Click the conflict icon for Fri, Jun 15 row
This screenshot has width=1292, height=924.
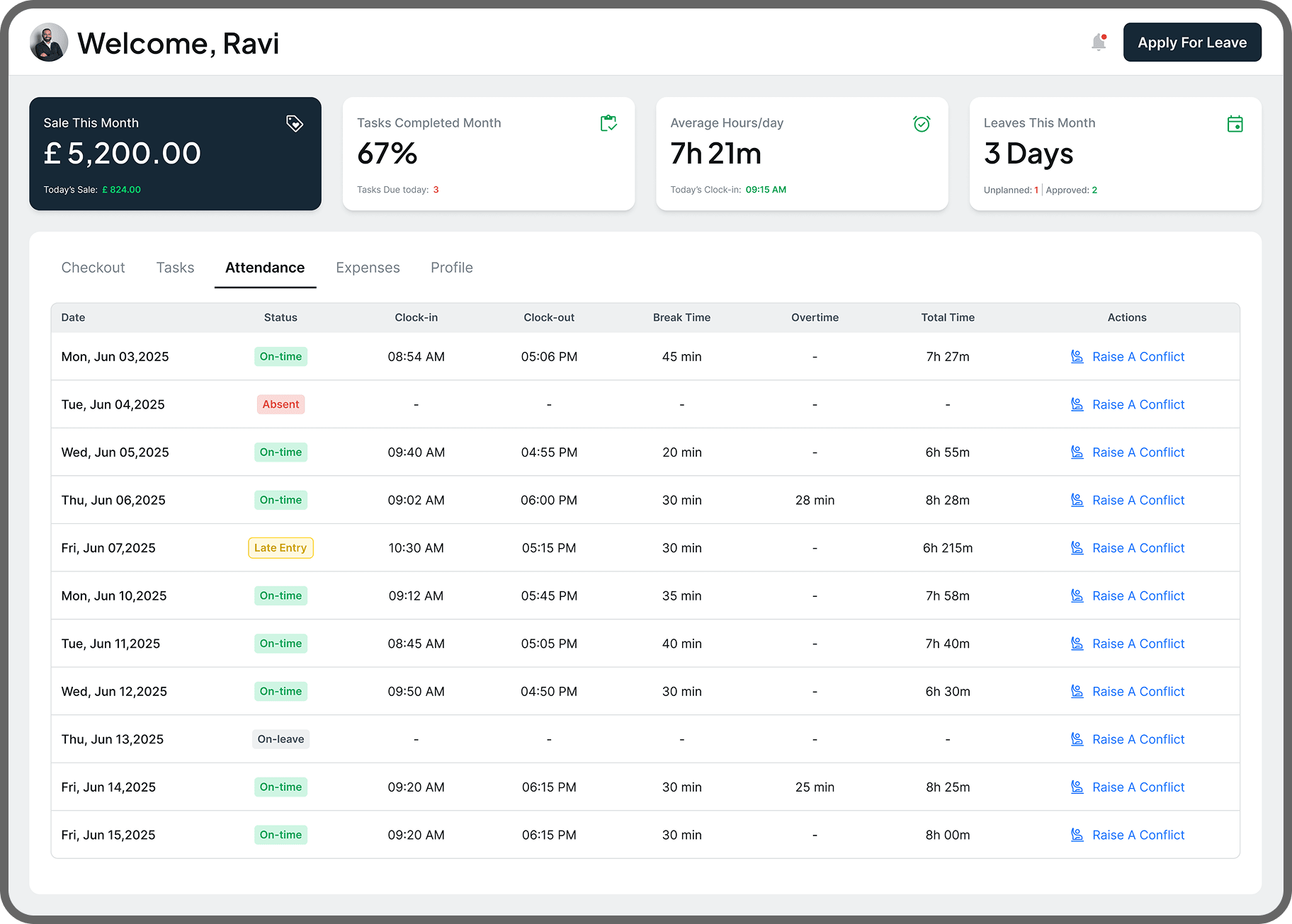pyautogui.click(x=1077, y=835)
